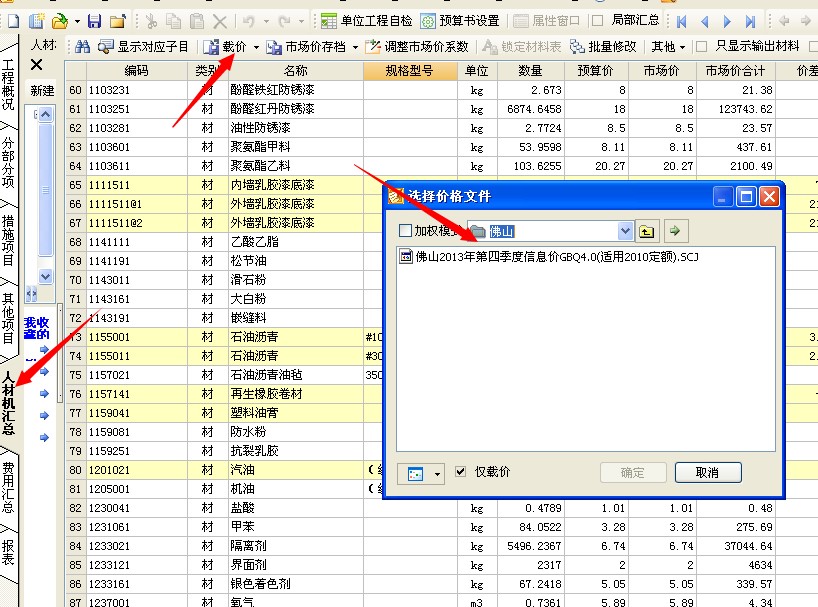The width and height of the screenshot is (818, 607).
Task: Open the 佛山 folder combo box dropdown
Action: click(x=625, y=230)
